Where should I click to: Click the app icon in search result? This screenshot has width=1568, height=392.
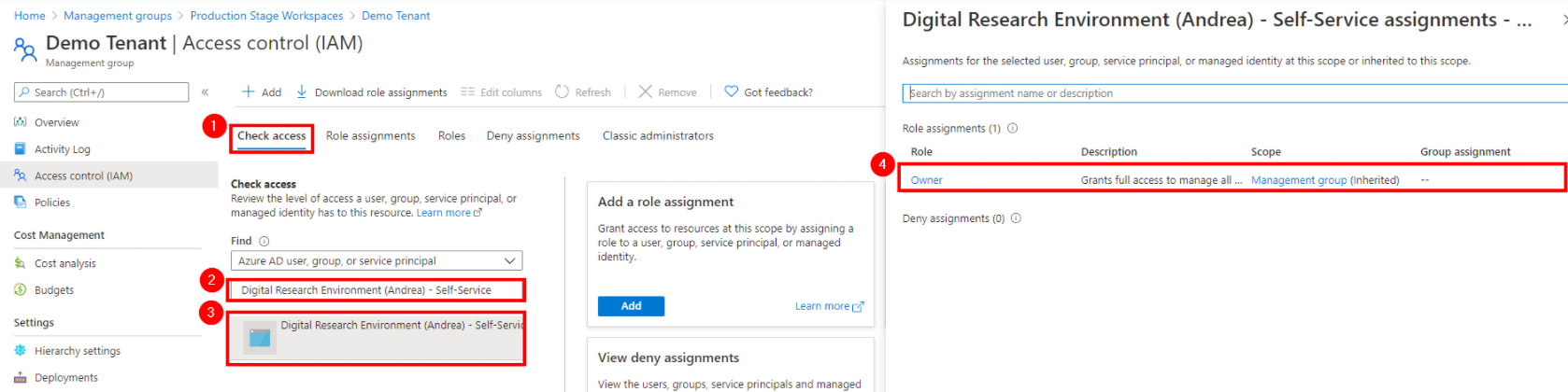(260, 338)
